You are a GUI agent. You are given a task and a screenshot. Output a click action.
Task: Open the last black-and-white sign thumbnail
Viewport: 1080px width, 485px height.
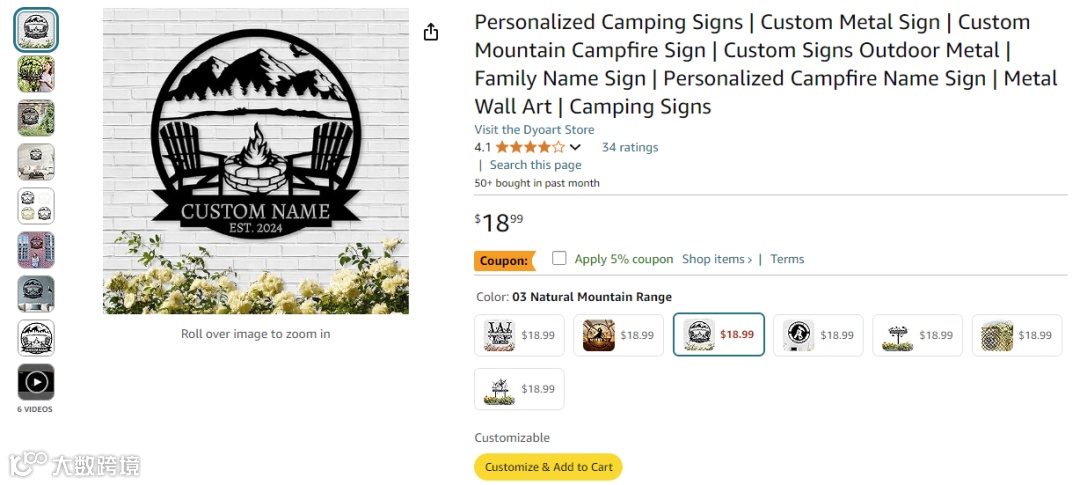36,338
